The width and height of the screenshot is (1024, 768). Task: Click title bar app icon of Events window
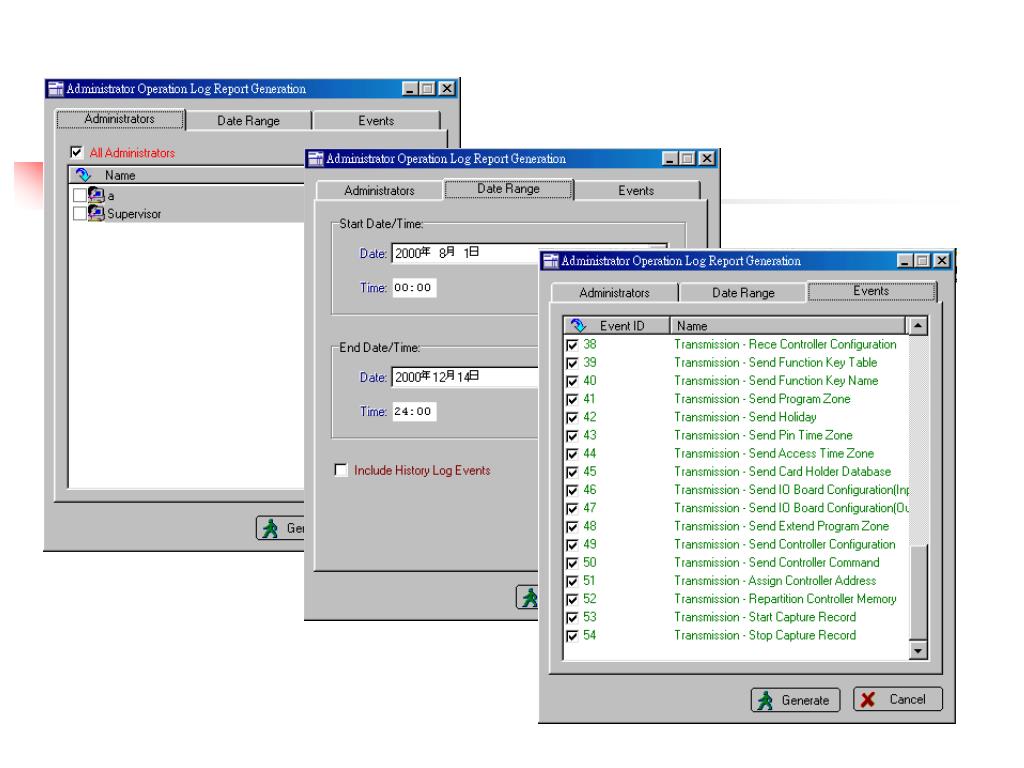point(551,261)
